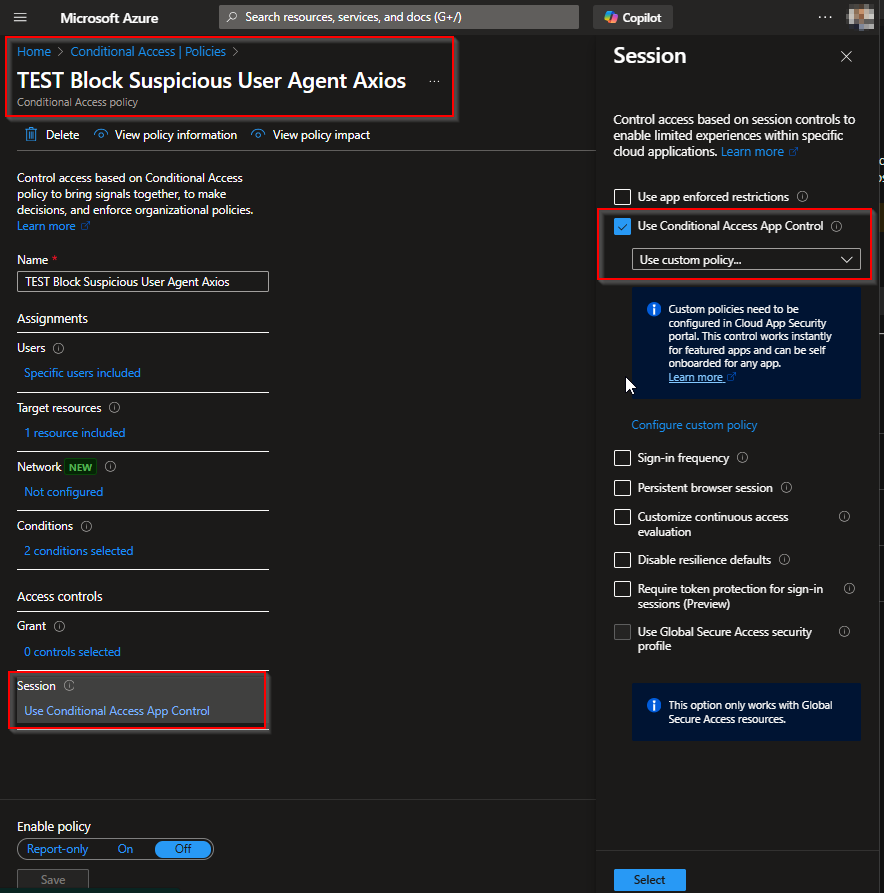Open the Use custom policy dropdown
The image size is (884, 893).
[746, 260]
